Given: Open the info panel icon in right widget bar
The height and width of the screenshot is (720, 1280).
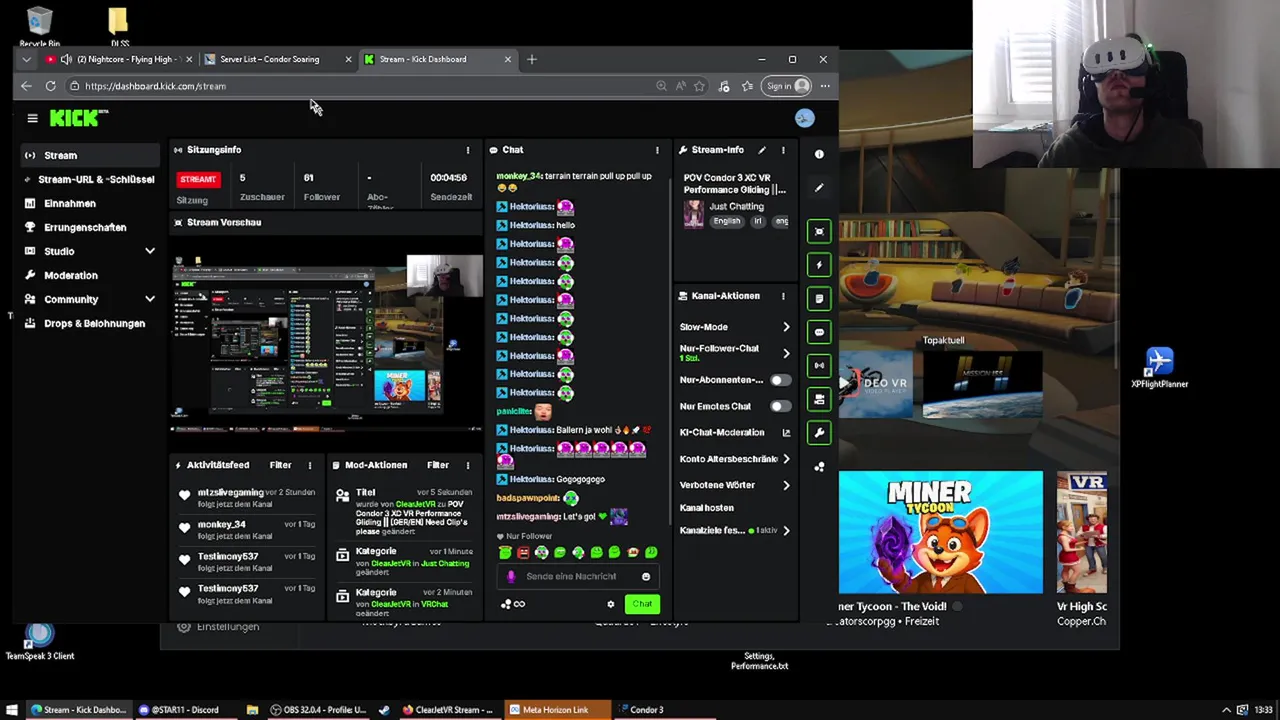Looking at the screenshot, I should pos(819,154).
